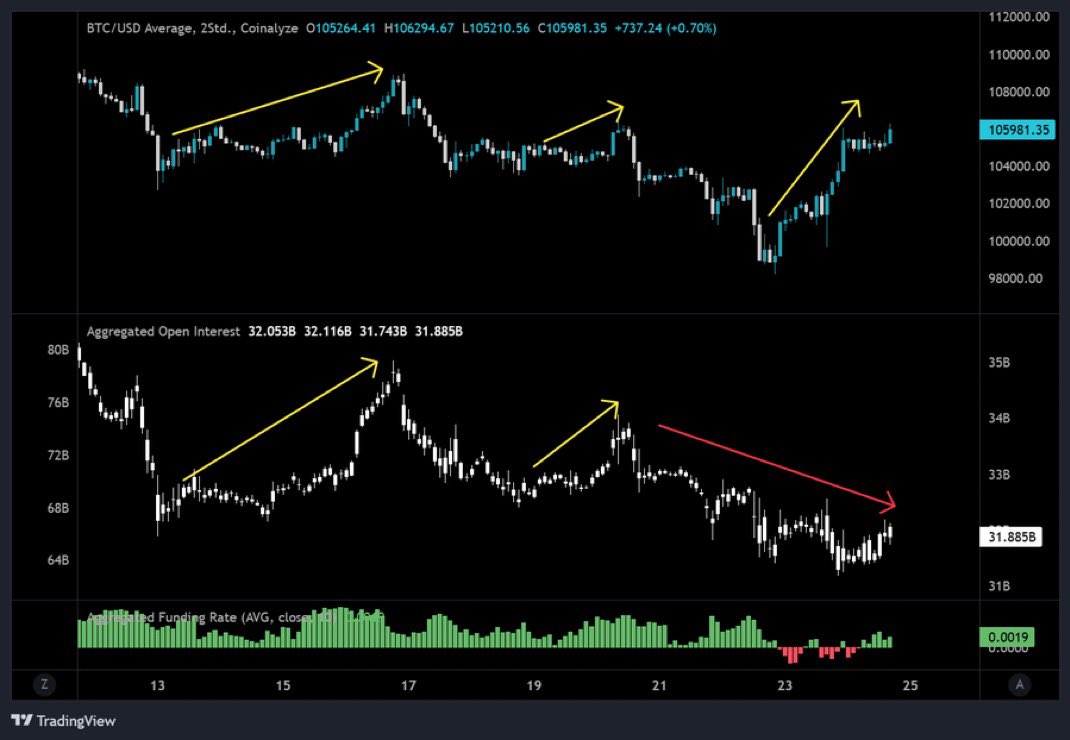The height and width of the screenshot is (740, 1070).
Task: Click the A auto-scale button on the axis
Action: tap(1020, 685)
